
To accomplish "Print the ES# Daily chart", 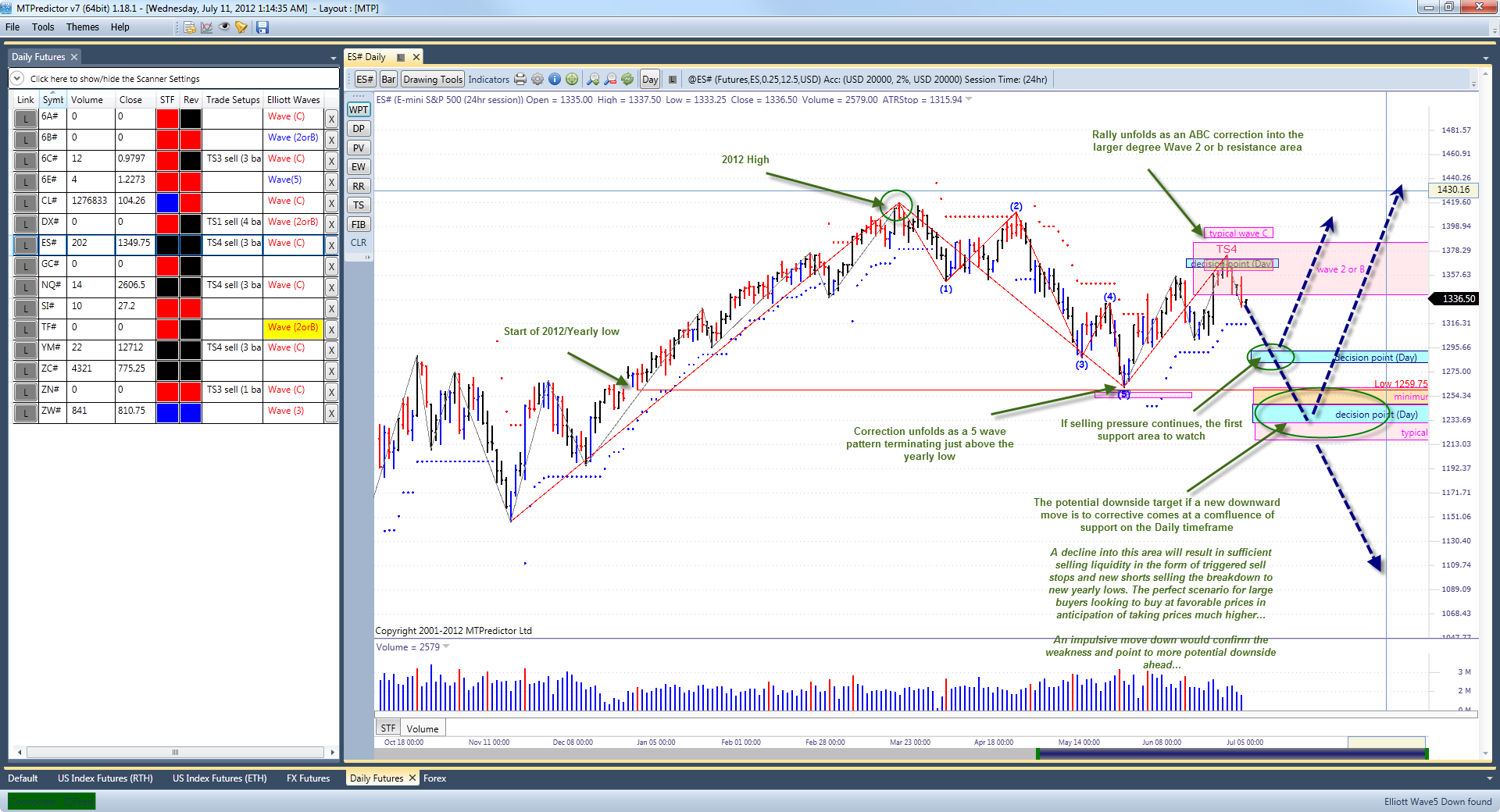I will point(520,79).
